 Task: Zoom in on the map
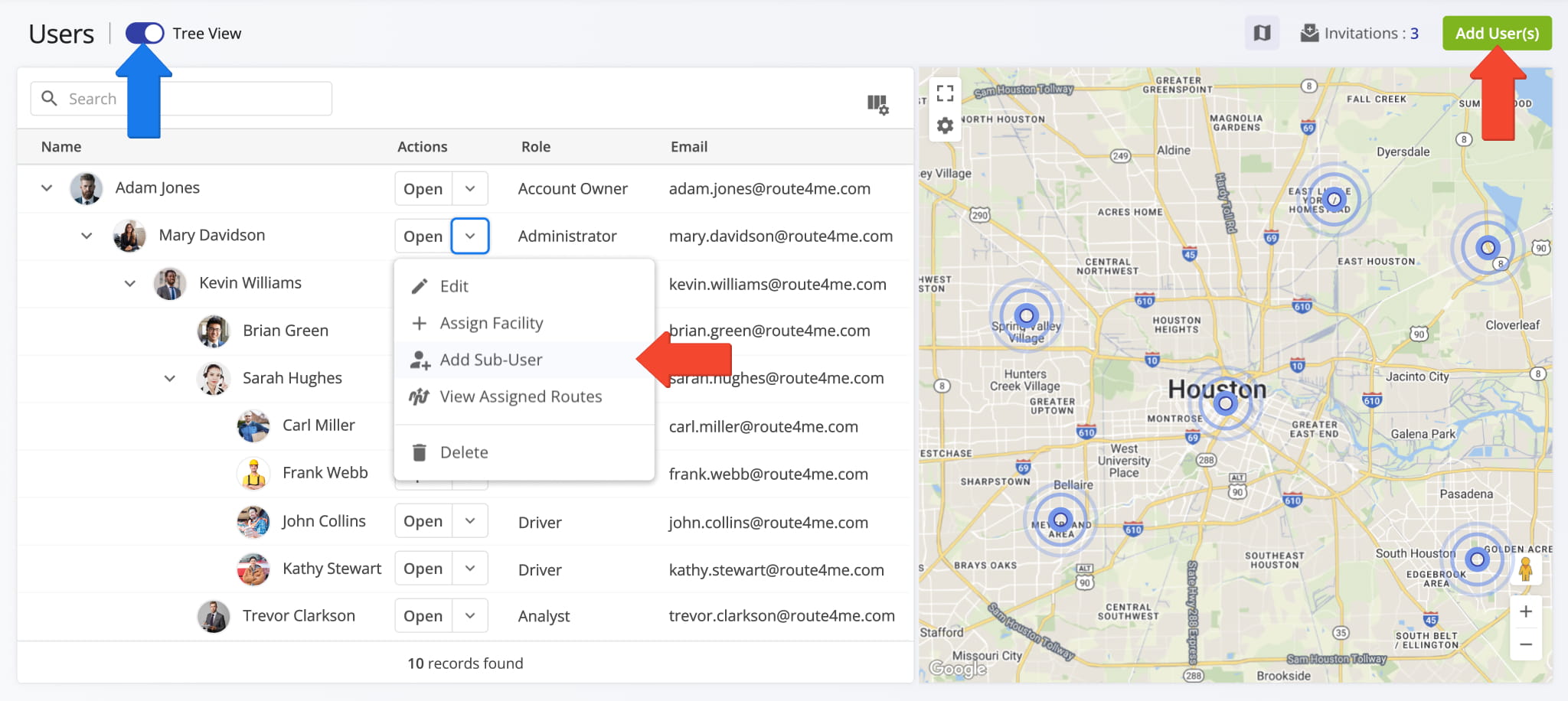click(1525, 611)
